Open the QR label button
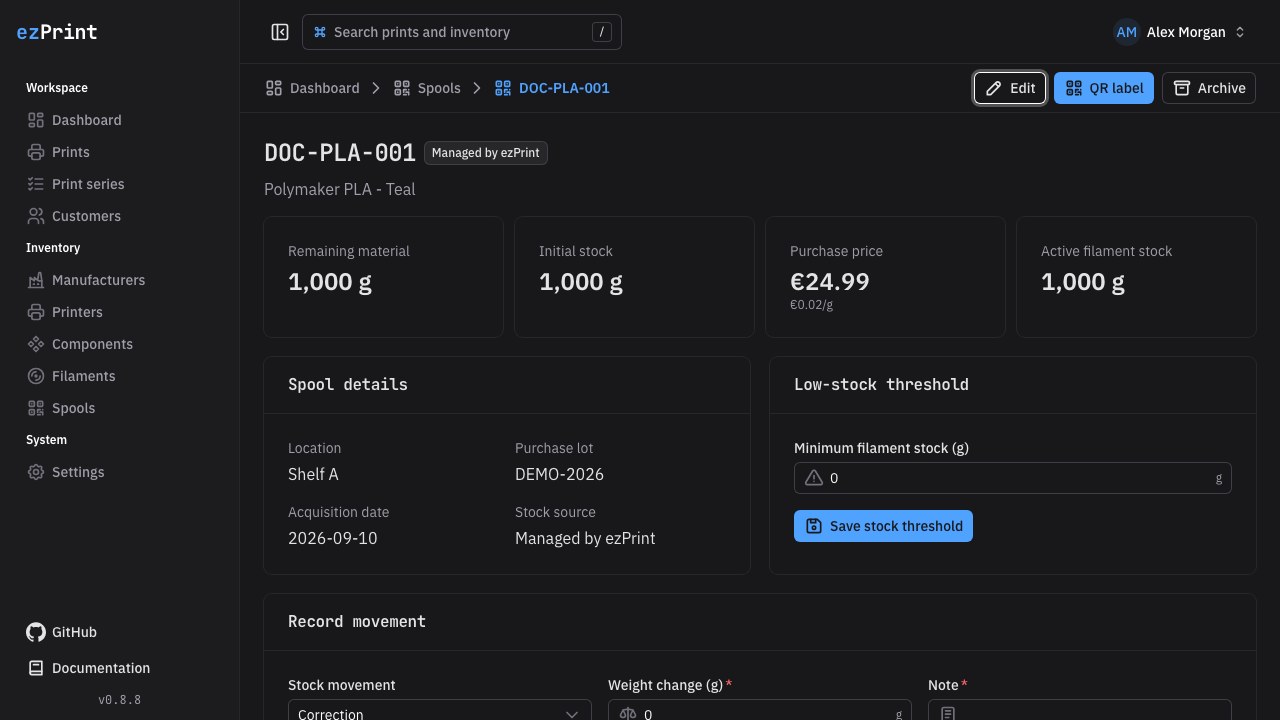This screenshot has height=720, width=1280. click(1104, 88)
